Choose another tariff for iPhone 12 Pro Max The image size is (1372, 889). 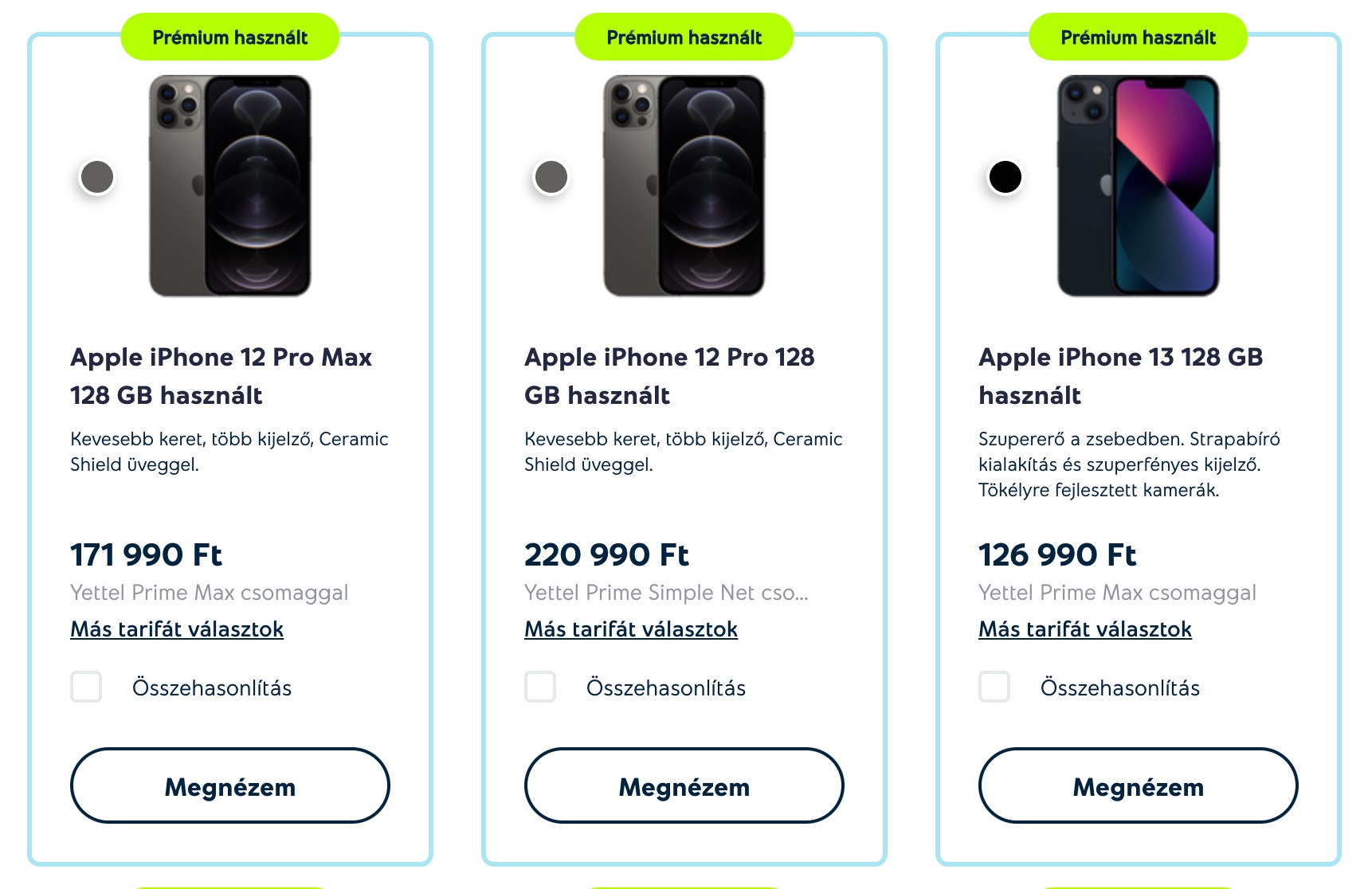click(177, 629)
